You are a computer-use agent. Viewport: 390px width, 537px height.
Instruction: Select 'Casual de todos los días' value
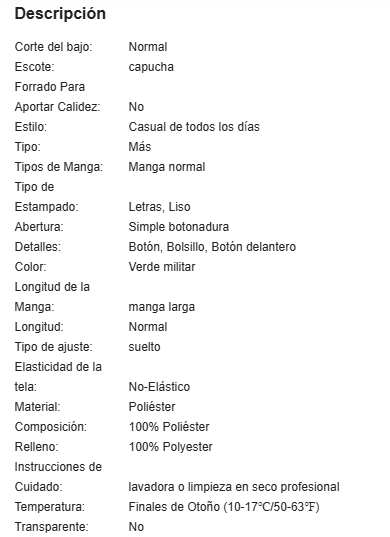(x=194, y=127)
